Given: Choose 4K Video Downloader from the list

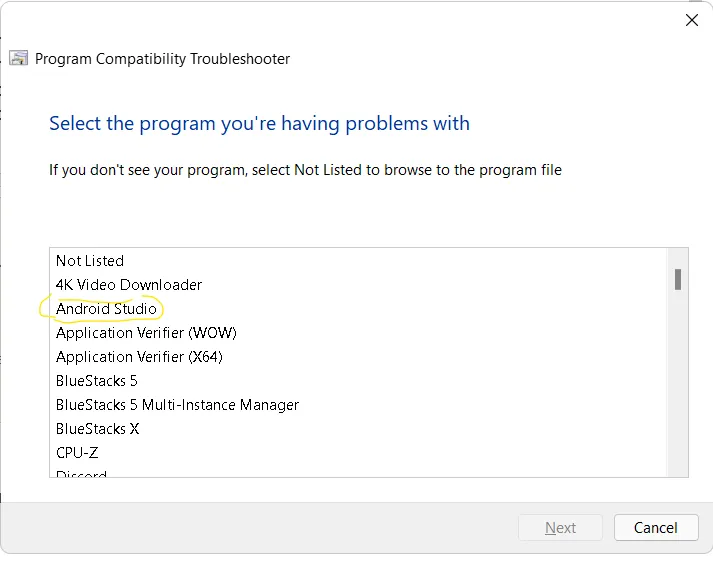Looking at the screenshot, I should click(x=129, y=285).
